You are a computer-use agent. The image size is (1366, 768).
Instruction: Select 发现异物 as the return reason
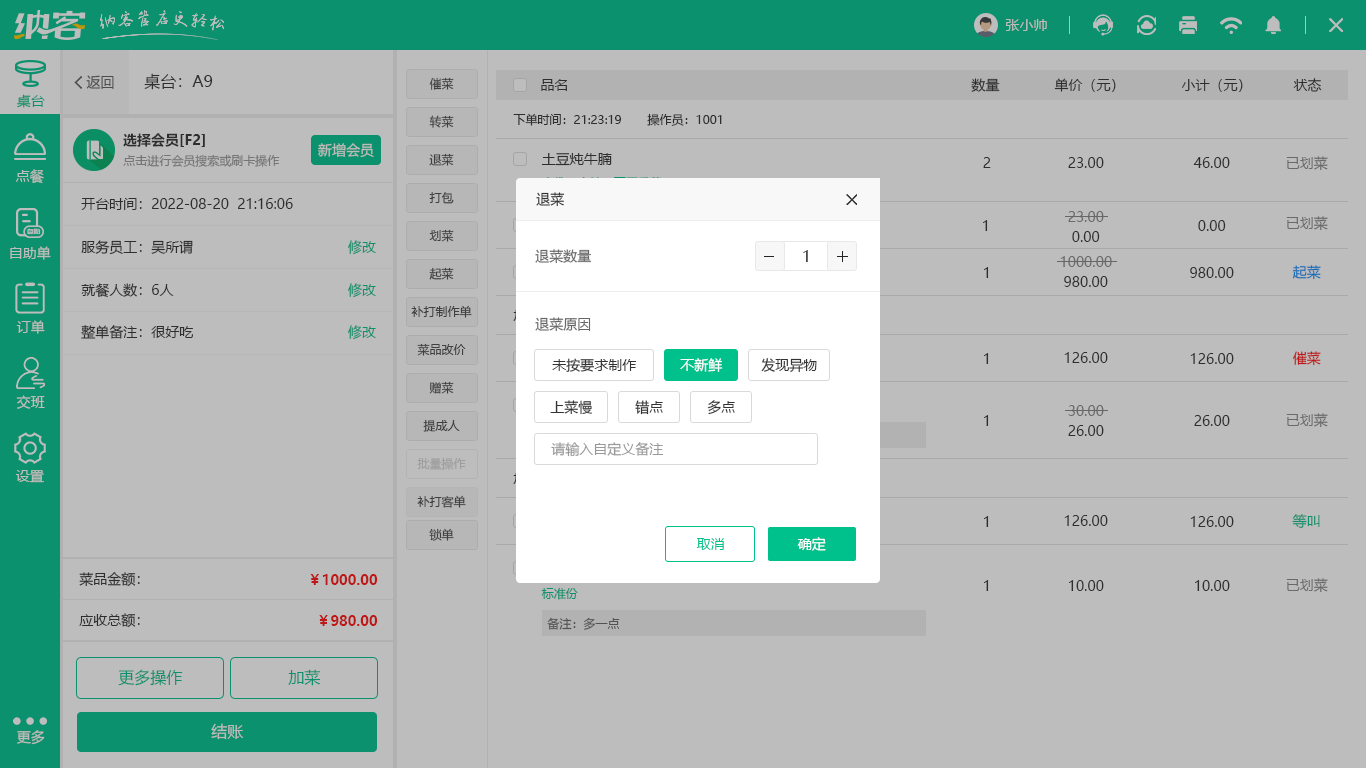coord(789,365)
